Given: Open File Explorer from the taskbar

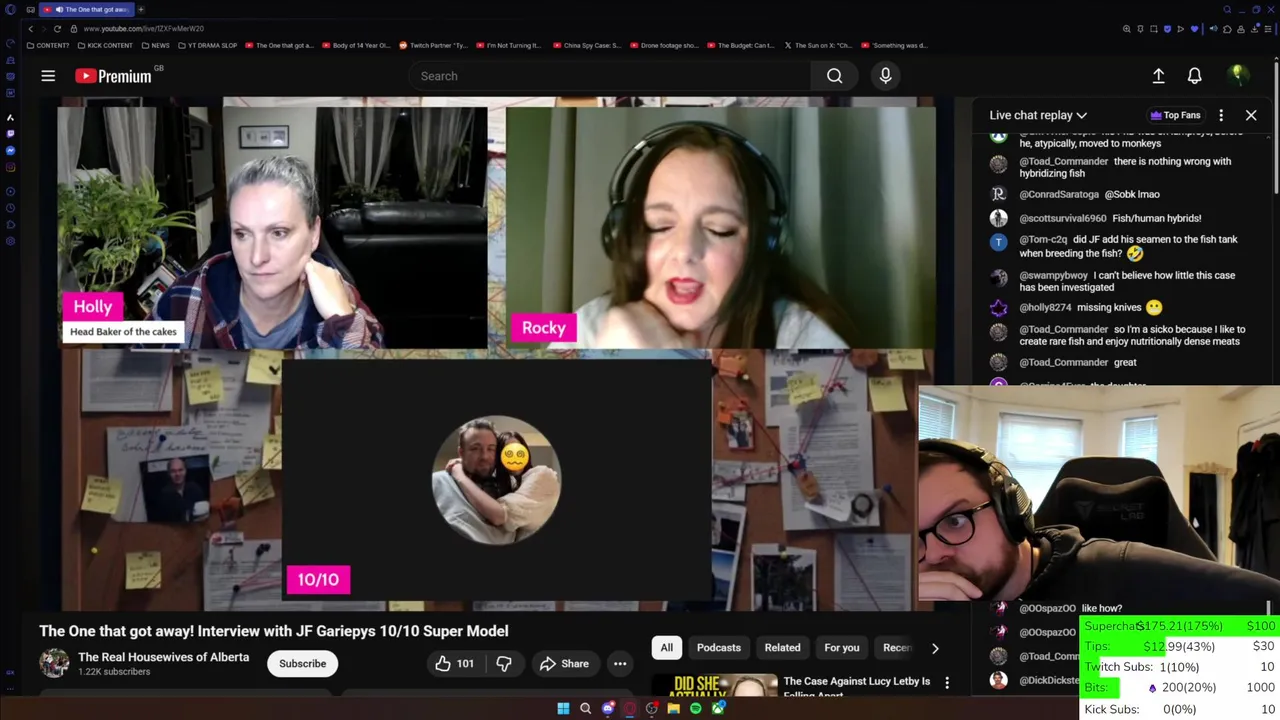Looking at the screenshot, I should coord(673,709).
